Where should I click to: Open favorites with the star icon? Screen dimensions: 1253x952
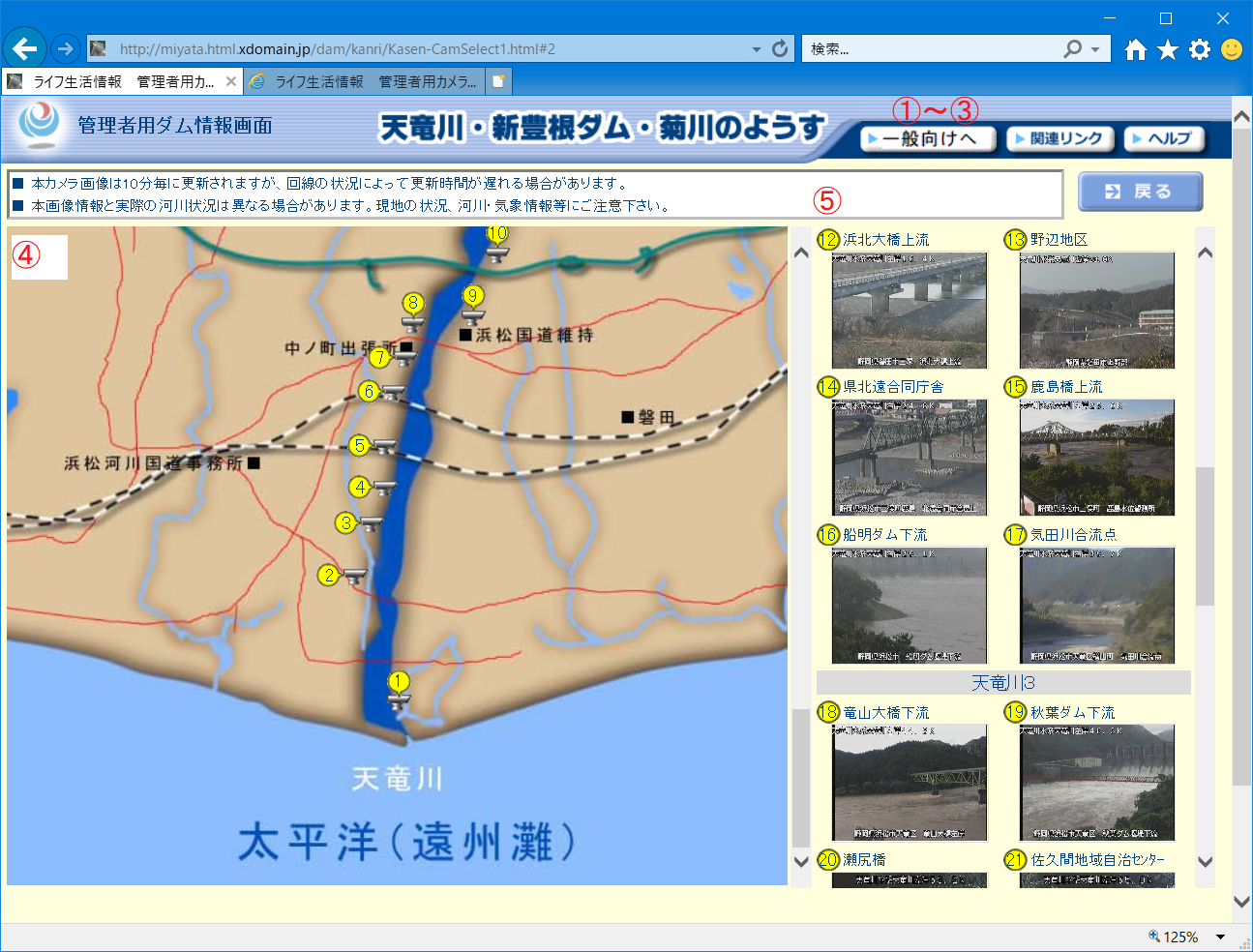1168,49
